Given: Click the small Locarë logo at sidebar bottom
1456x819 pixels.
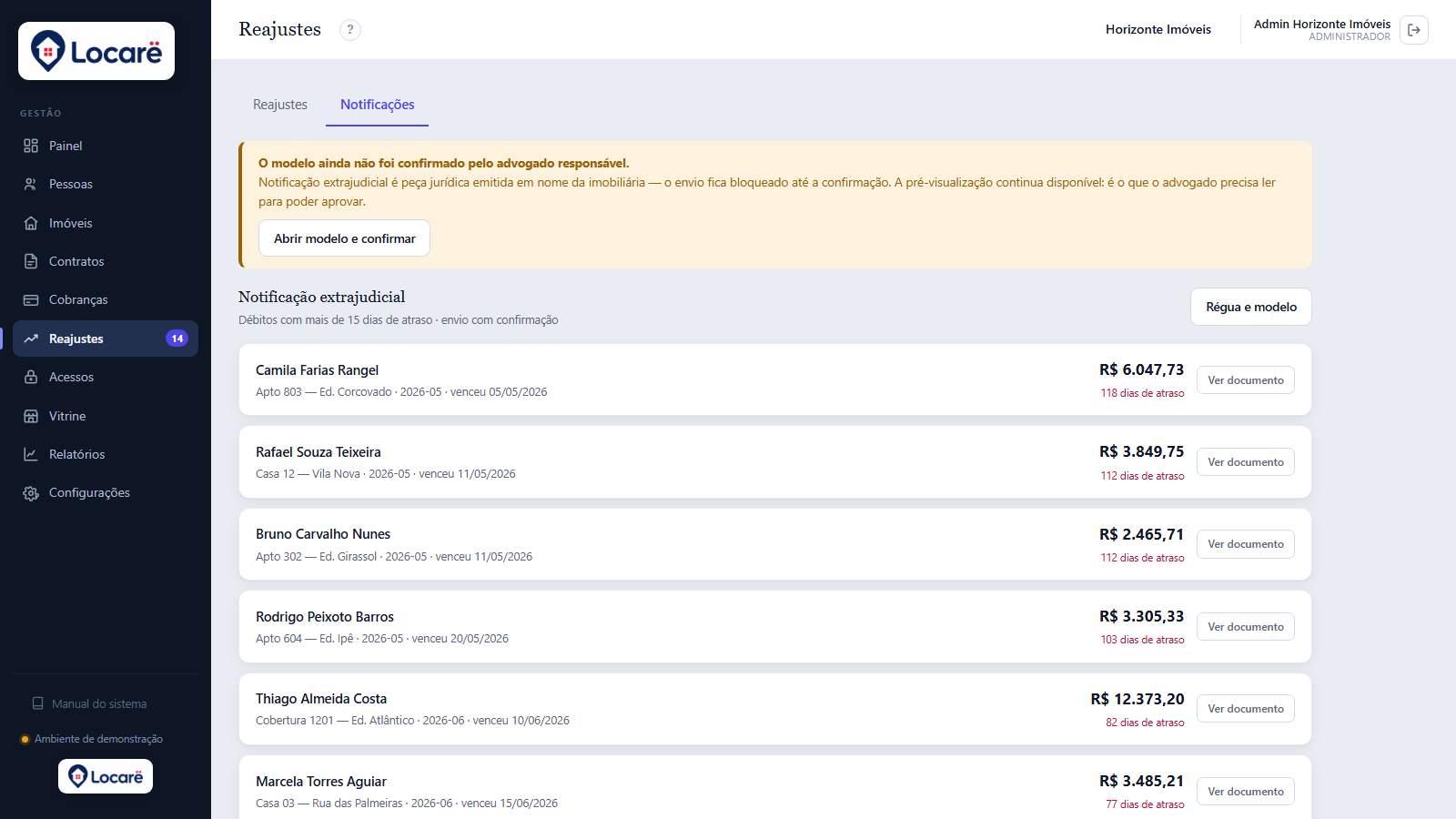Looking at the screenshot, I should click(106, 776).
